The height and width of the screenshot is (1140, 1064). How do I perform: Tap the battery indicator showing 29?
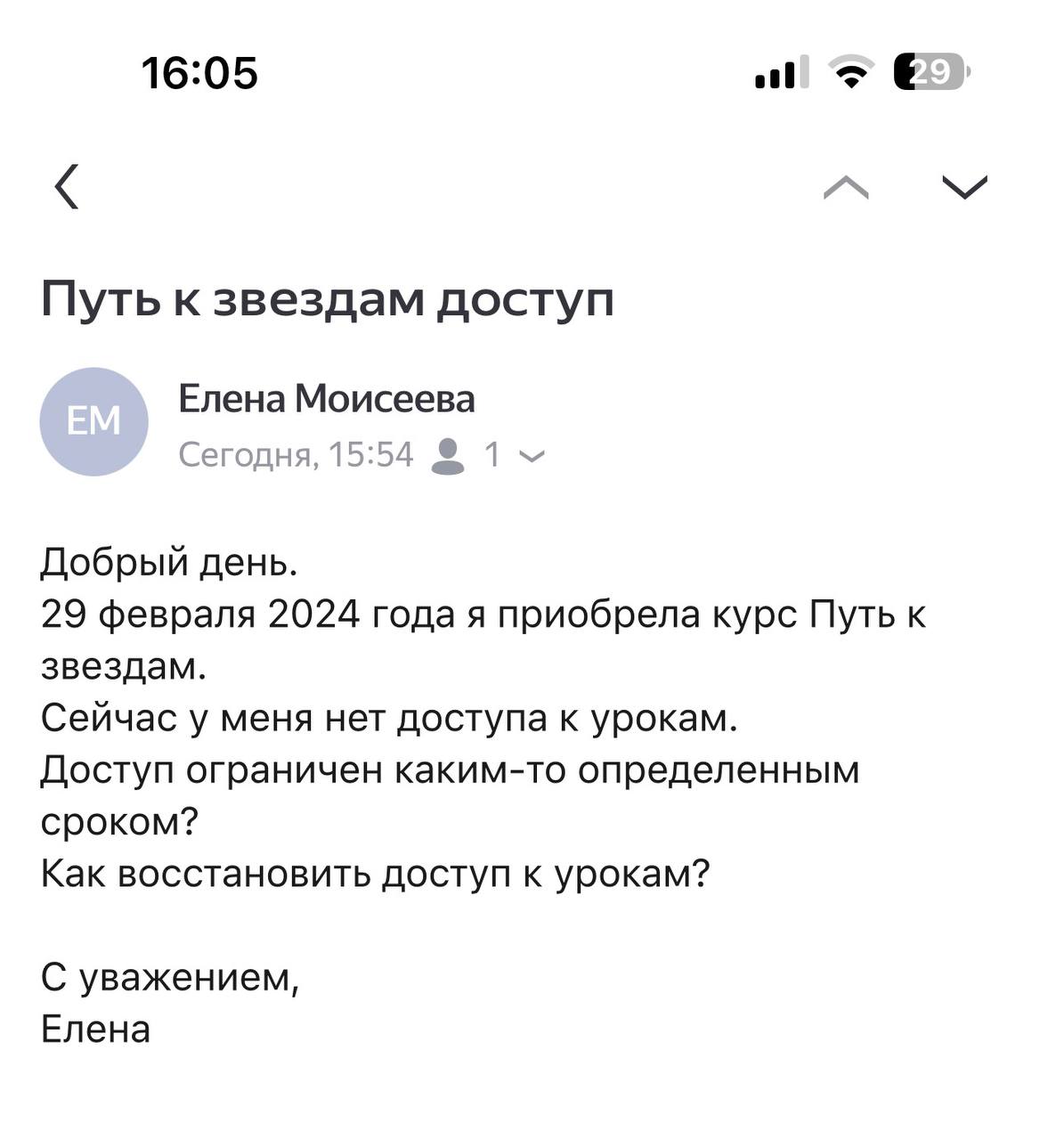(x=931, y=72)
